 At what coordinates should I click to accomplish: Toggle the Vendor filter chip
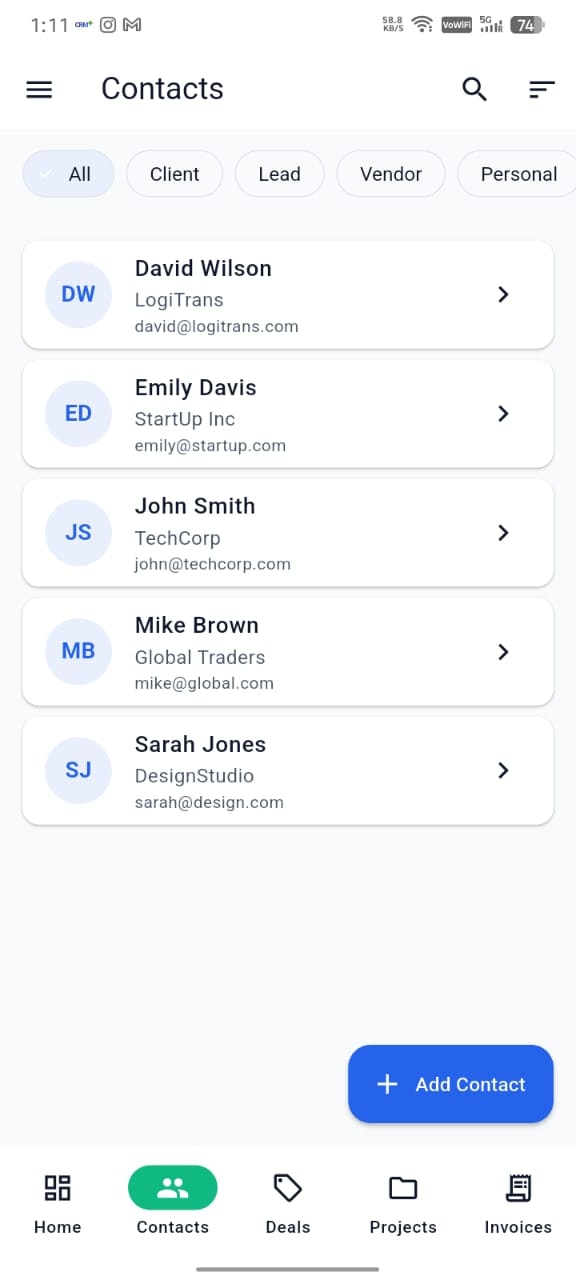(x=390, y=173)
